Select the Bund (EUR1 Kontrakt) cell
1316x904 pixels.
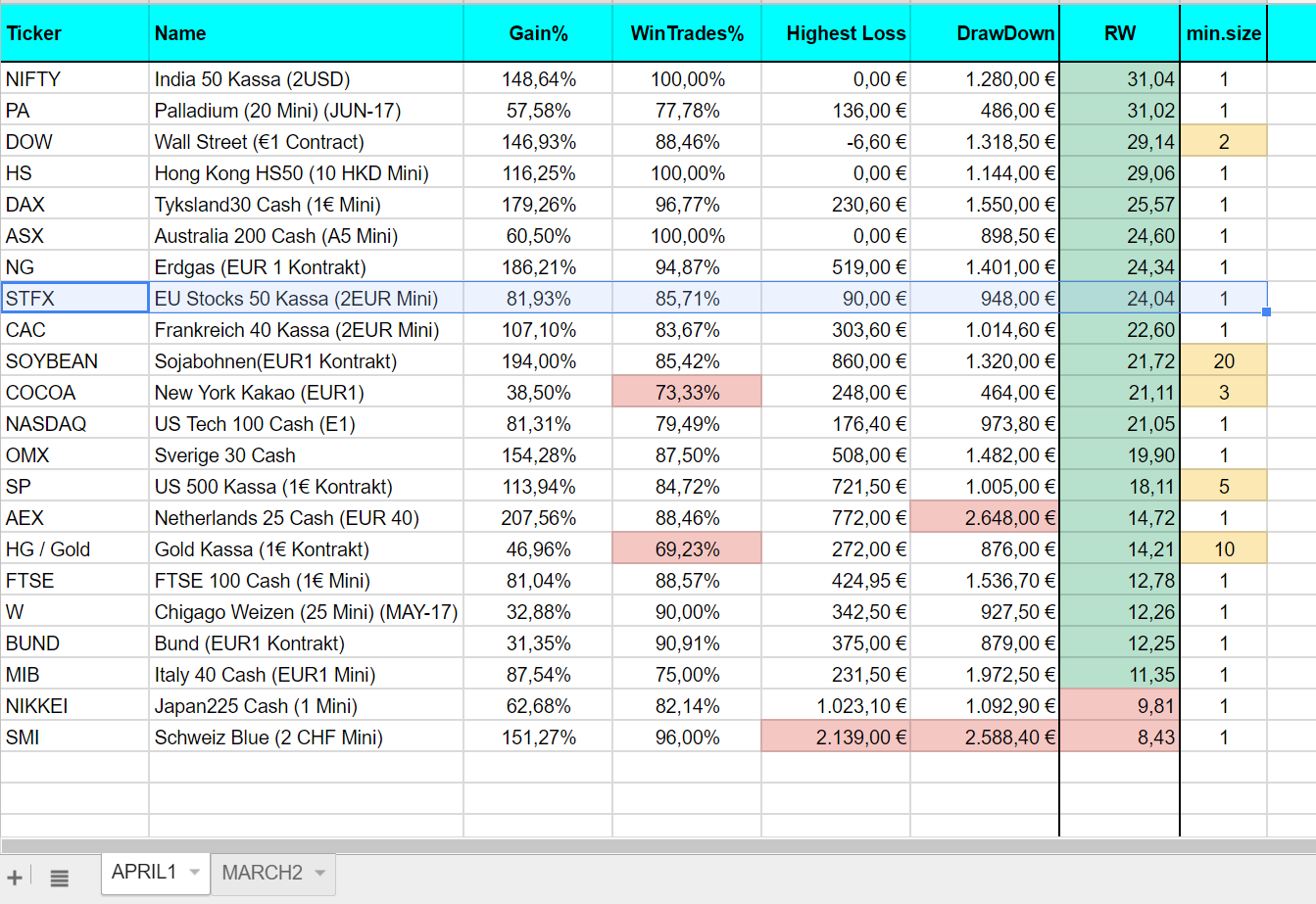pos(306,643)
